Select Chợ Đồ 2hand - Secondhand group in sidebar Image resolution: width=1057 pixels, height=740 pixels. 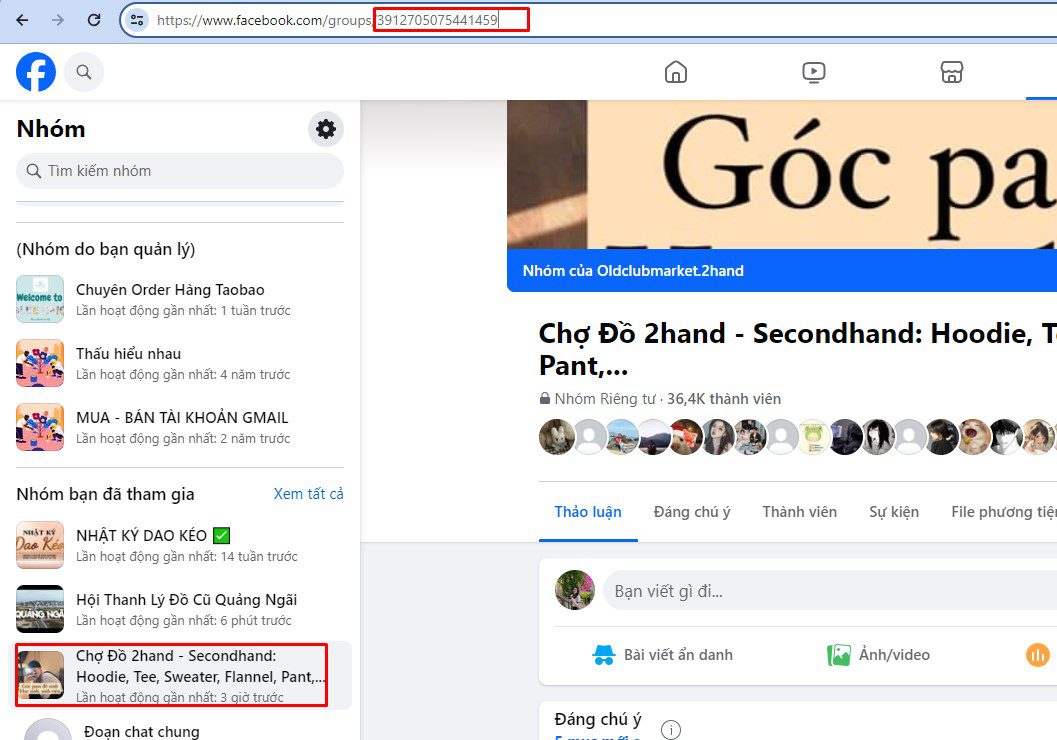point(180,675)
